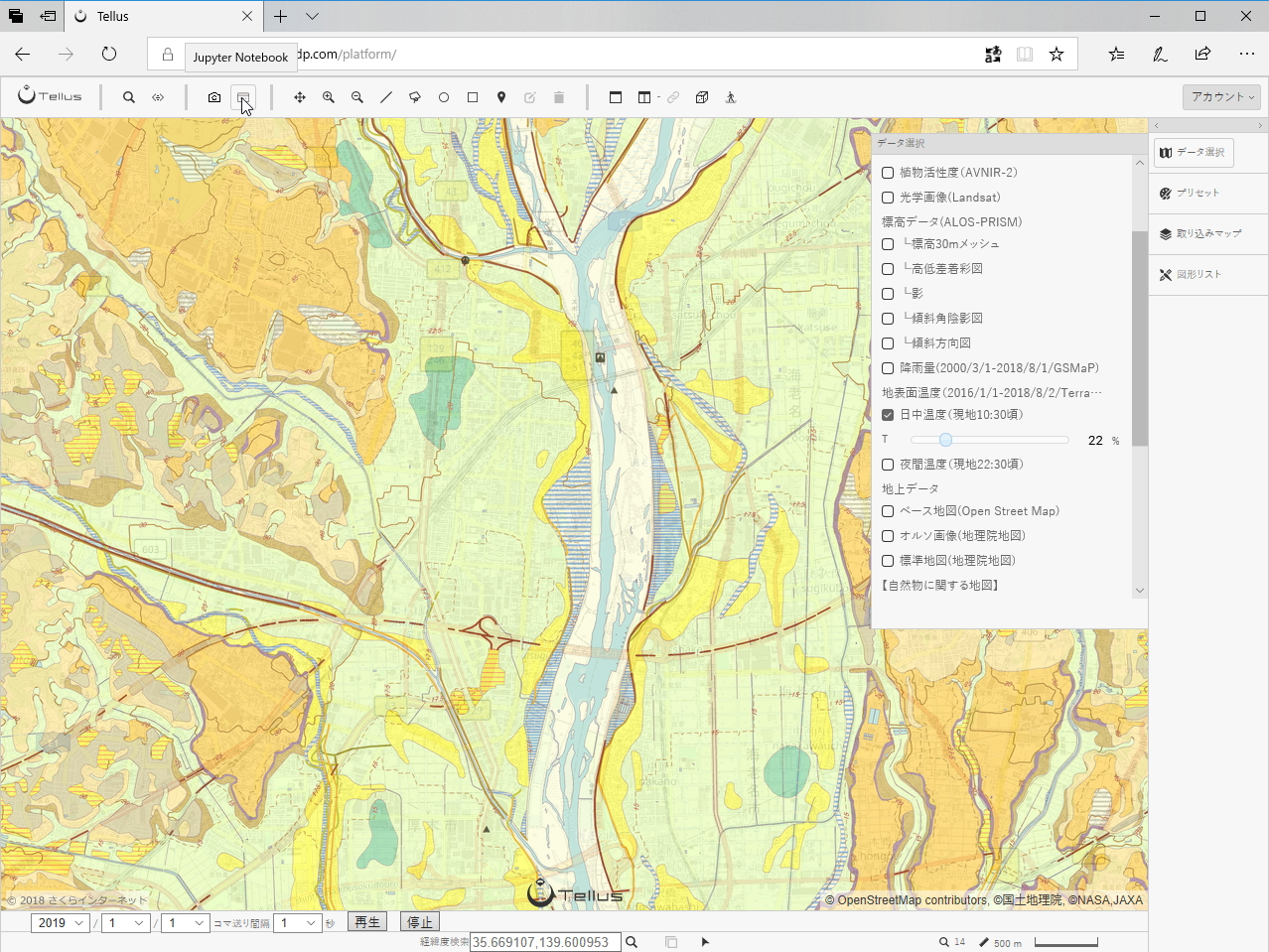Select the map pin marker tool
This screenshot has width=1269, height=952.
[501, 97]
